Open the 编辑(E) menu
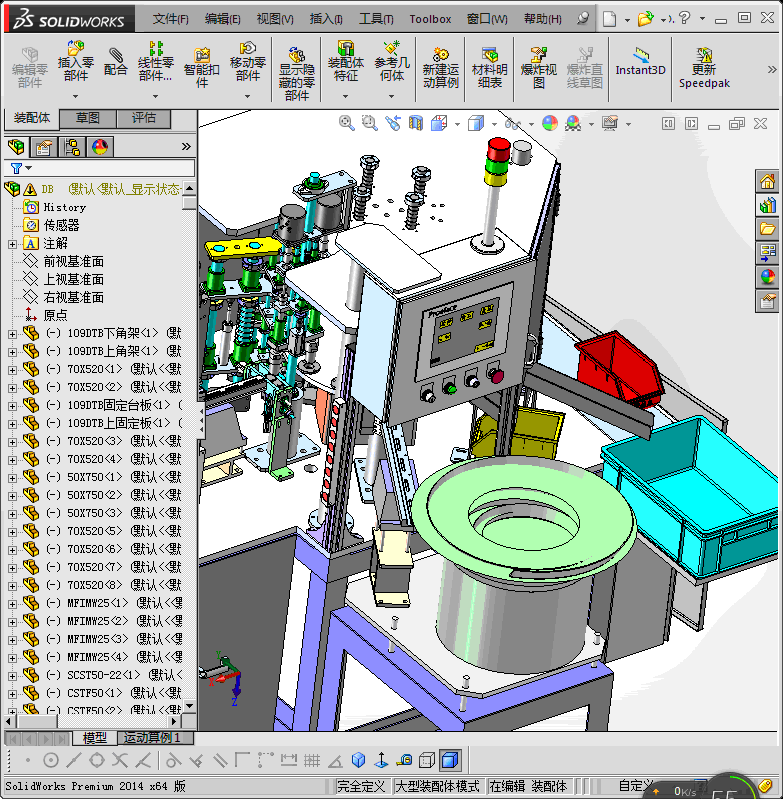The height and width of the screenshot is (799, 783). [223, 19]
